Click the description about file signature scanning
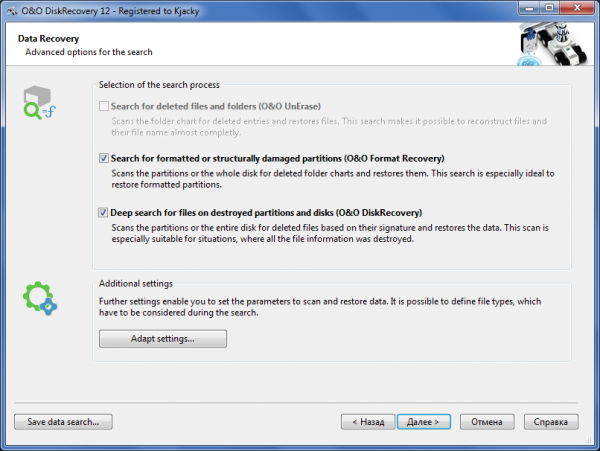 click(x=330, y=233)
